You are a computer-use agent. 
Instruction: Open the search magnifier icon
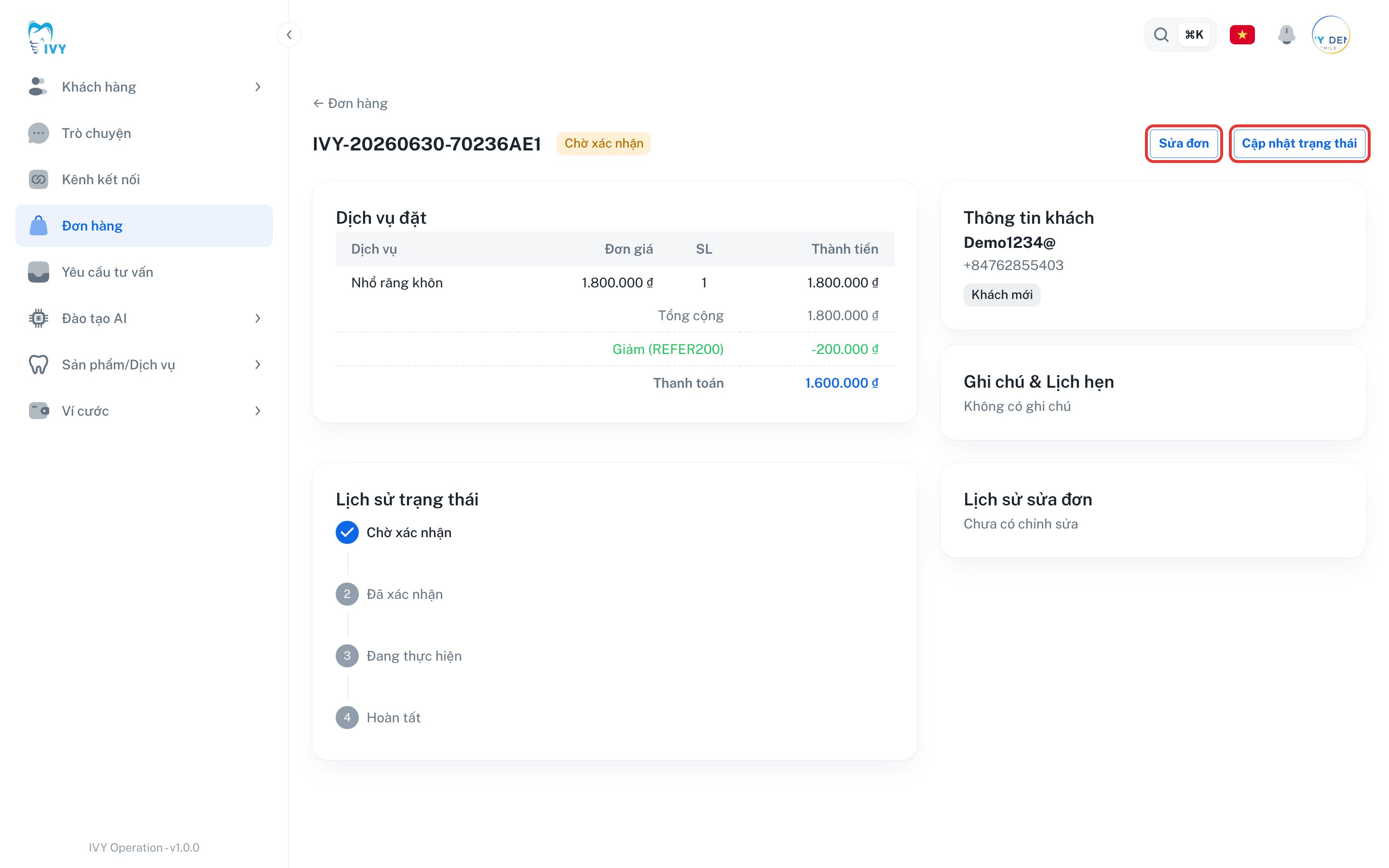[1161, 35]
